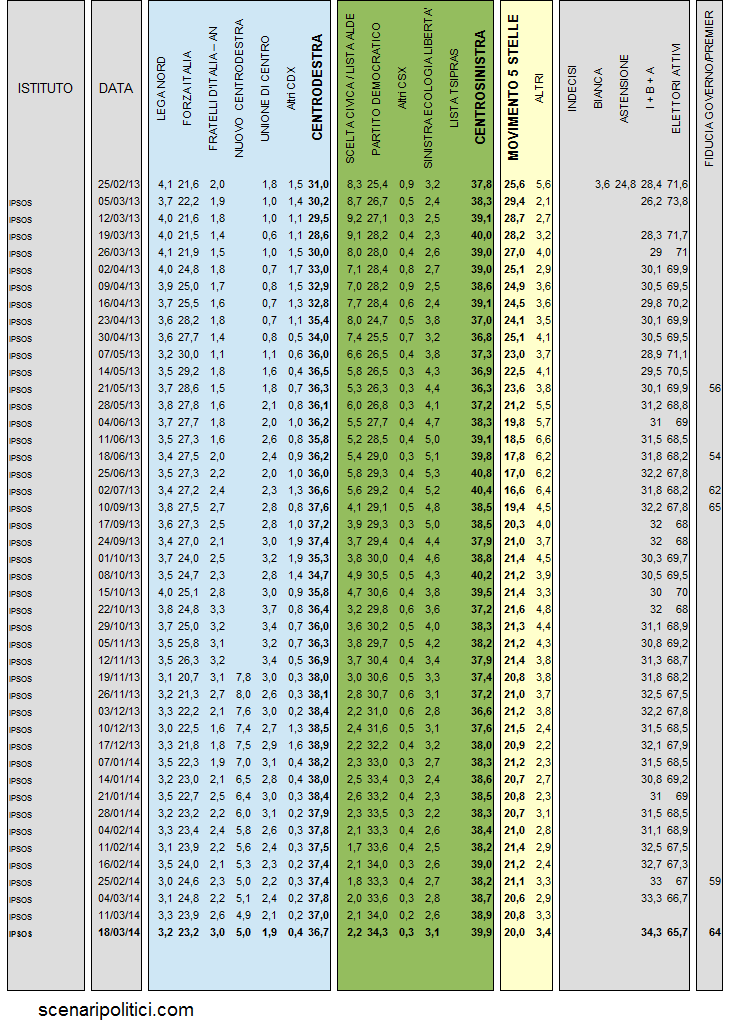741x1031 pixels.
Task: Click Forza Italia value 30,0 in 07/05/13 row
Action: click(x=188, y=355)
